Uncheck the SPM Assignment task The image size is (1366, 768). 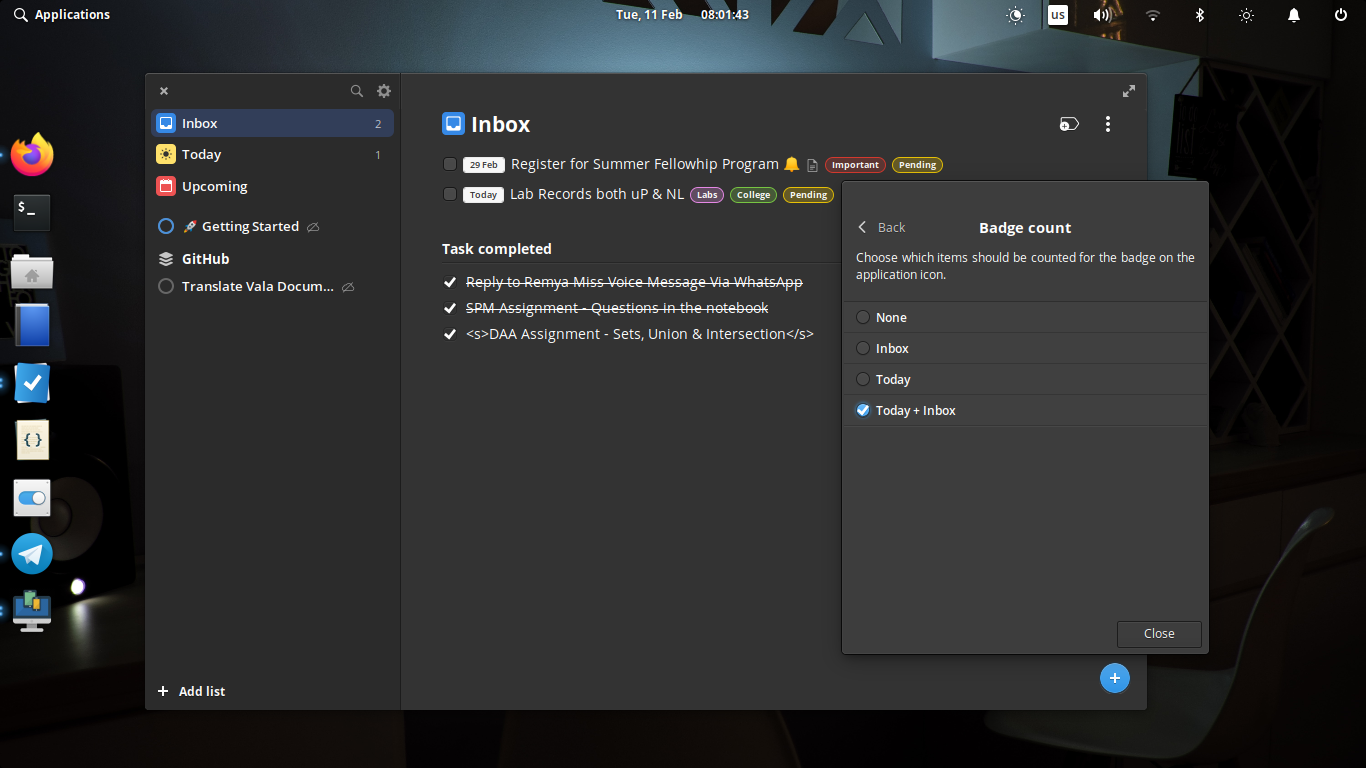pos(450,308)
